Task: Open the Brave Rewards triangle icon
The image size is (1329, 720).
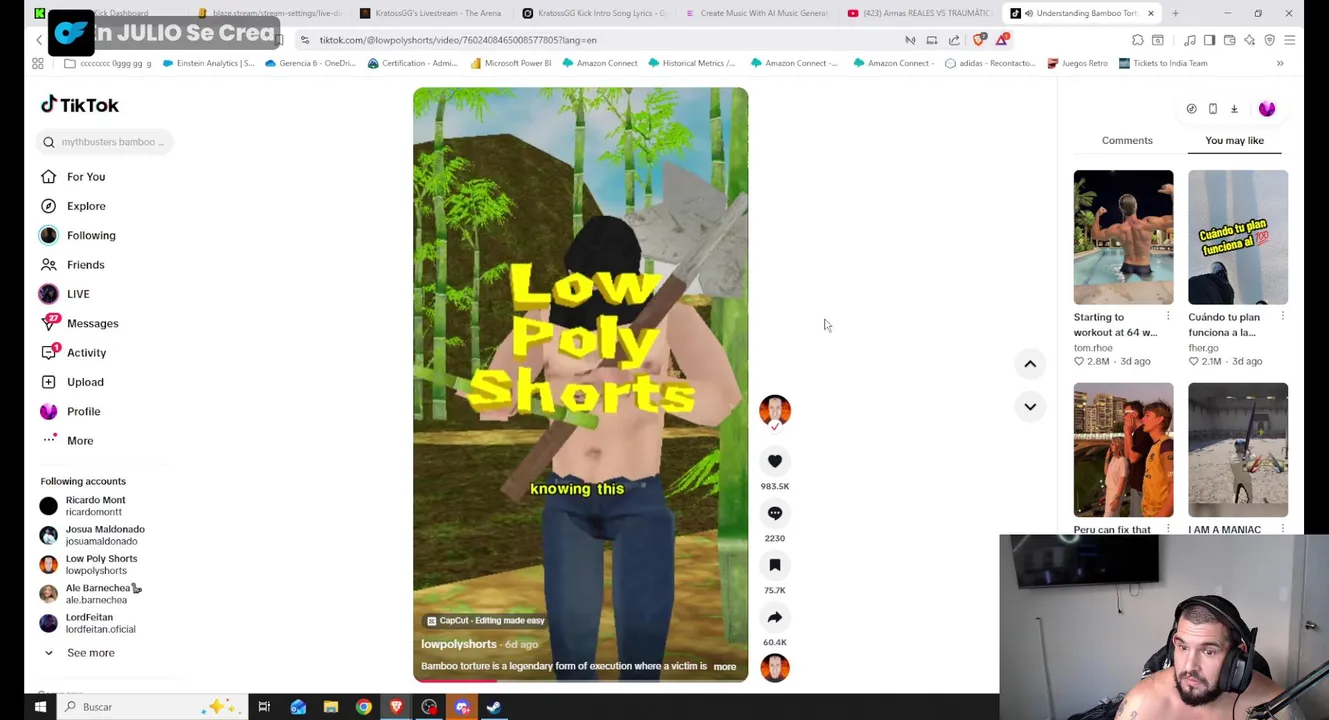Action: [1002, 40]
